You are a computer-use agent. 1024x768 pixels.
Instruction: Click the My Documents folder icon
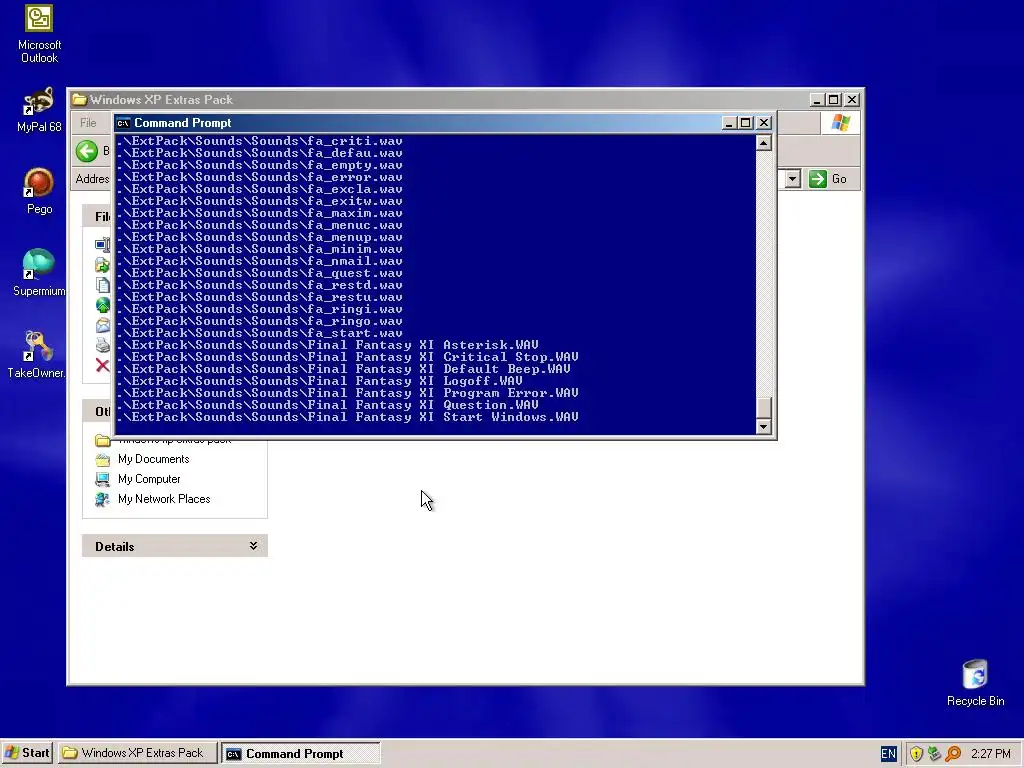point(103,459)
